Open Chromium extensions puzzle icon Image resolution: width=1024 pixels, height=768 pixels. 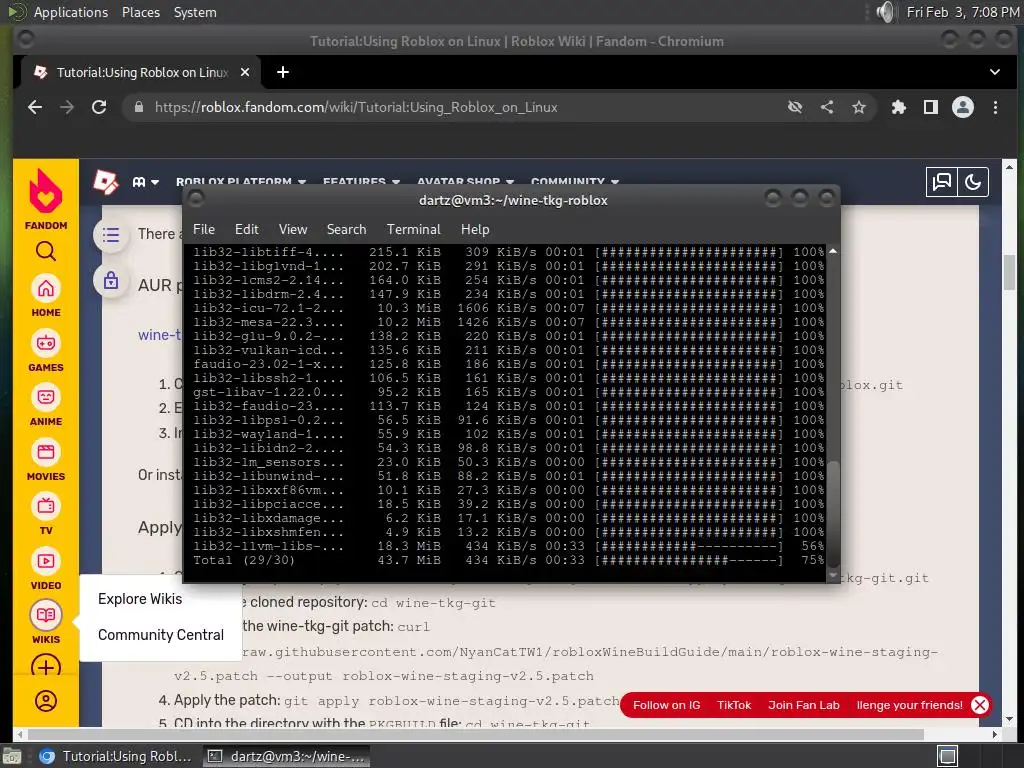(899, 107)
